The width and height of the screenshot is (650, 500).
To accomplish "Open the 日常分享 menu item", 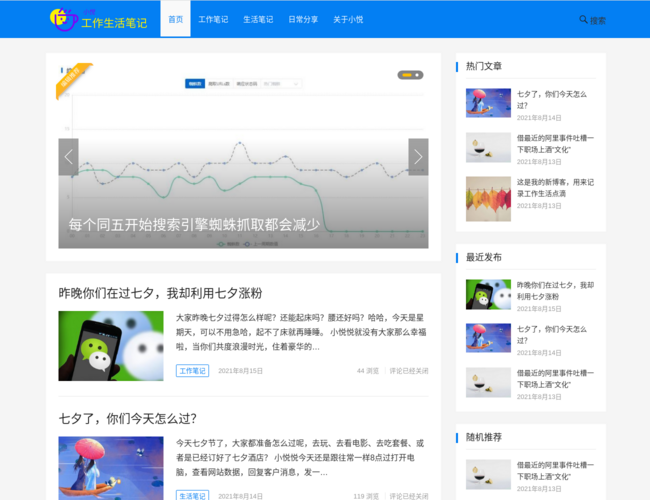I will 303,19.
